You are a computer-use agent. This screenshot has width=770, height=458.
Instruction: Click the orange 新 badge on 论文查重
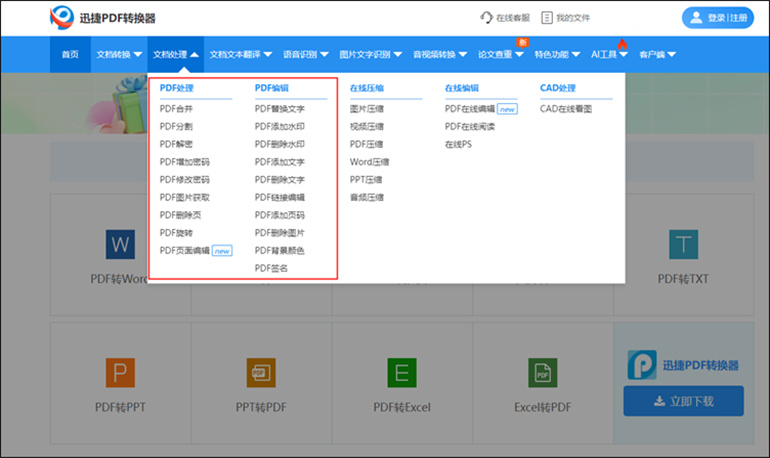click(x=522, y=43)
